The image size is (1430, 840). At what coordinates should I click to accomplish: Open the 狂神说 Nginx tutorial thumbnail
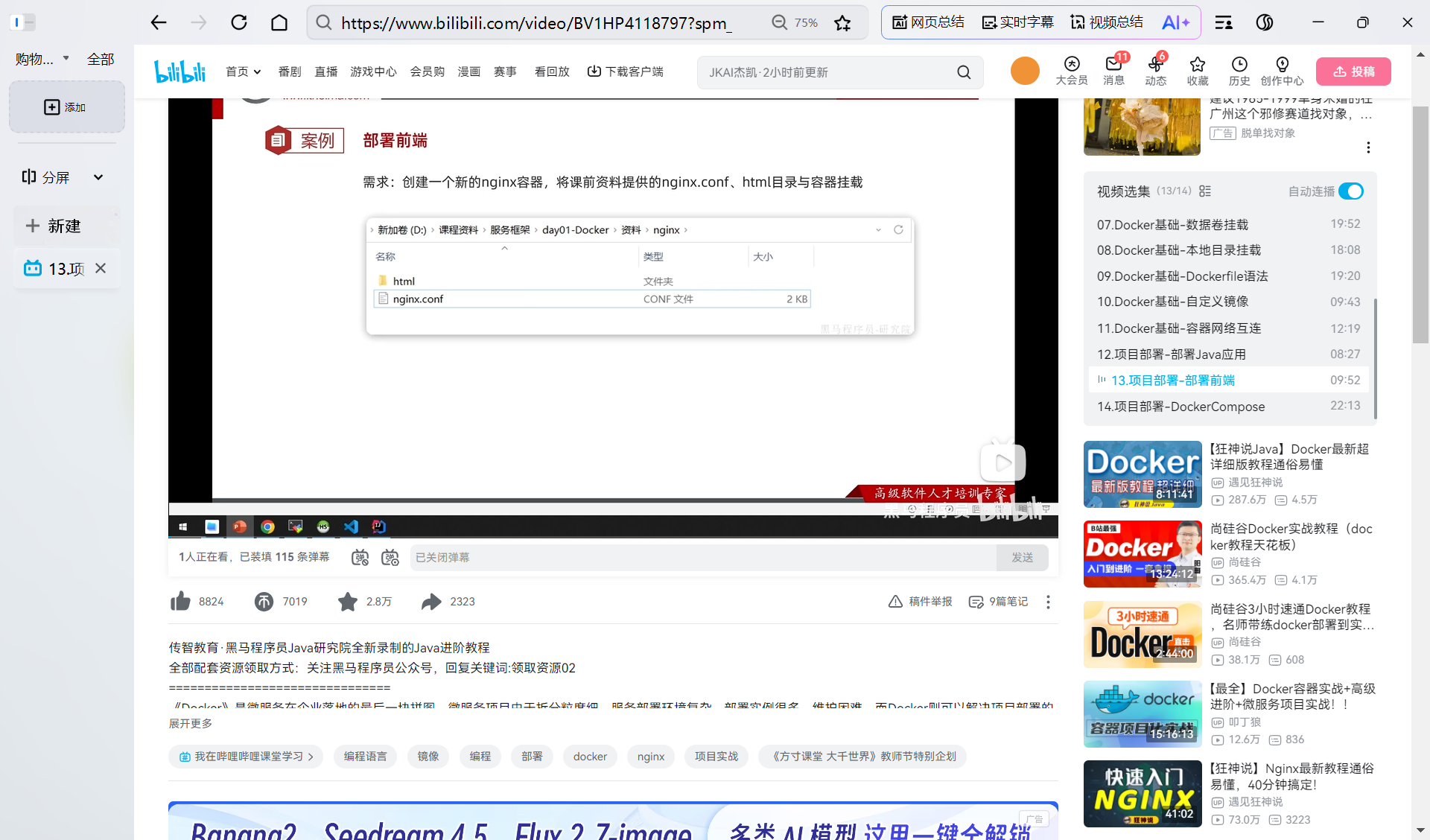pyautogui.click(x=1143, y=793)
